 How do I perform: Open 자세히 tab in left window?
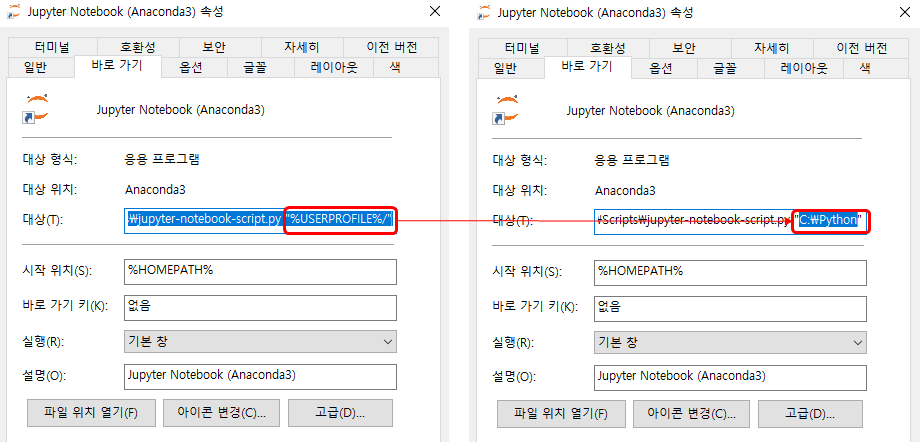pyautogui.click(x=302, y=48)
